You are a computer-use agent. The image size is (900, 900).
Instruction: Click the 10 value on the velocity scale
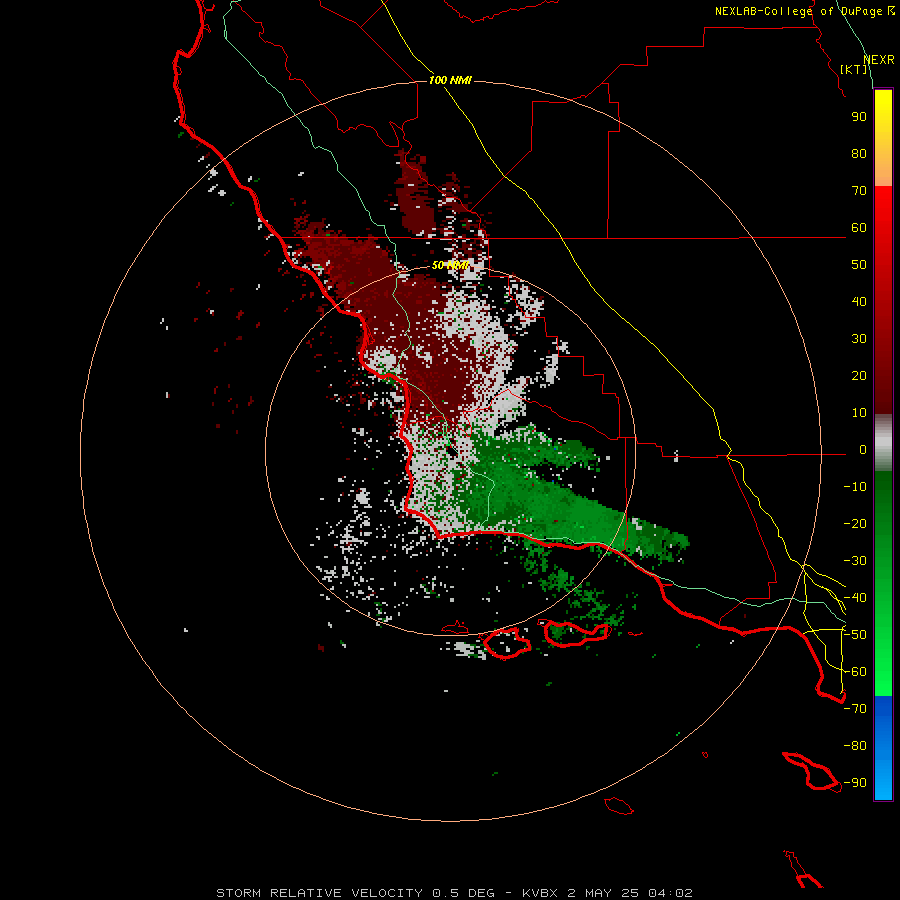(859, 413)
